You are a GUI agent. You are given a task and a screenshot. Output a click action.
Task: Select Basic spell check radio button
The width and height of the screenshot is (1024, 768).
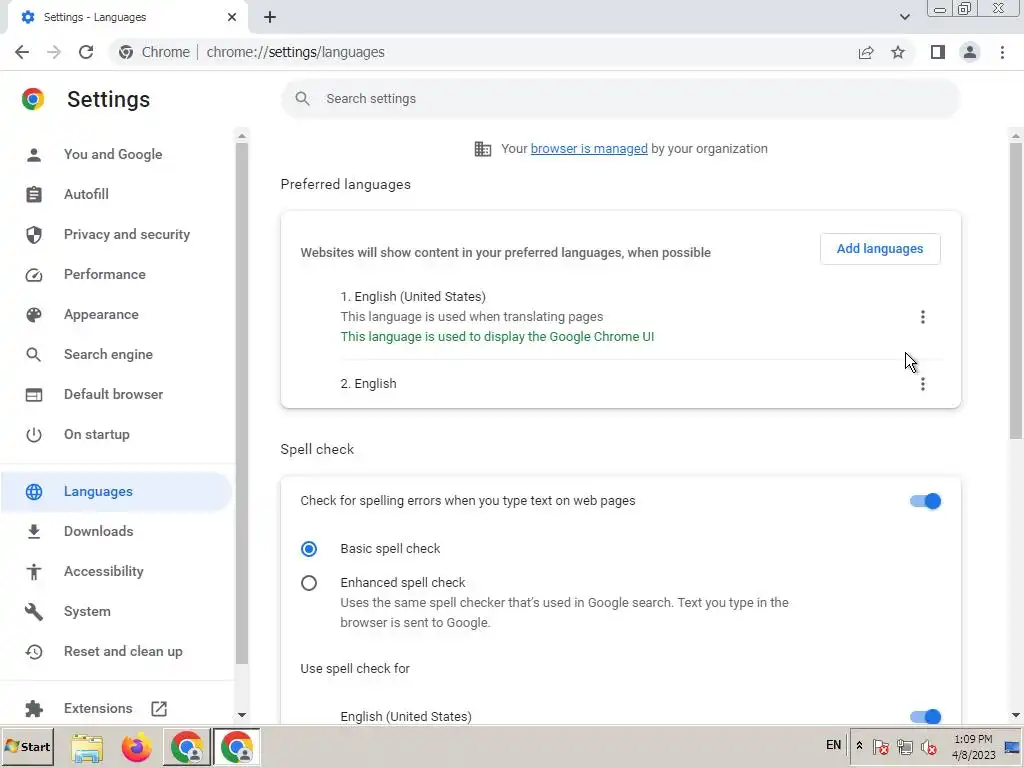point(309,549)
